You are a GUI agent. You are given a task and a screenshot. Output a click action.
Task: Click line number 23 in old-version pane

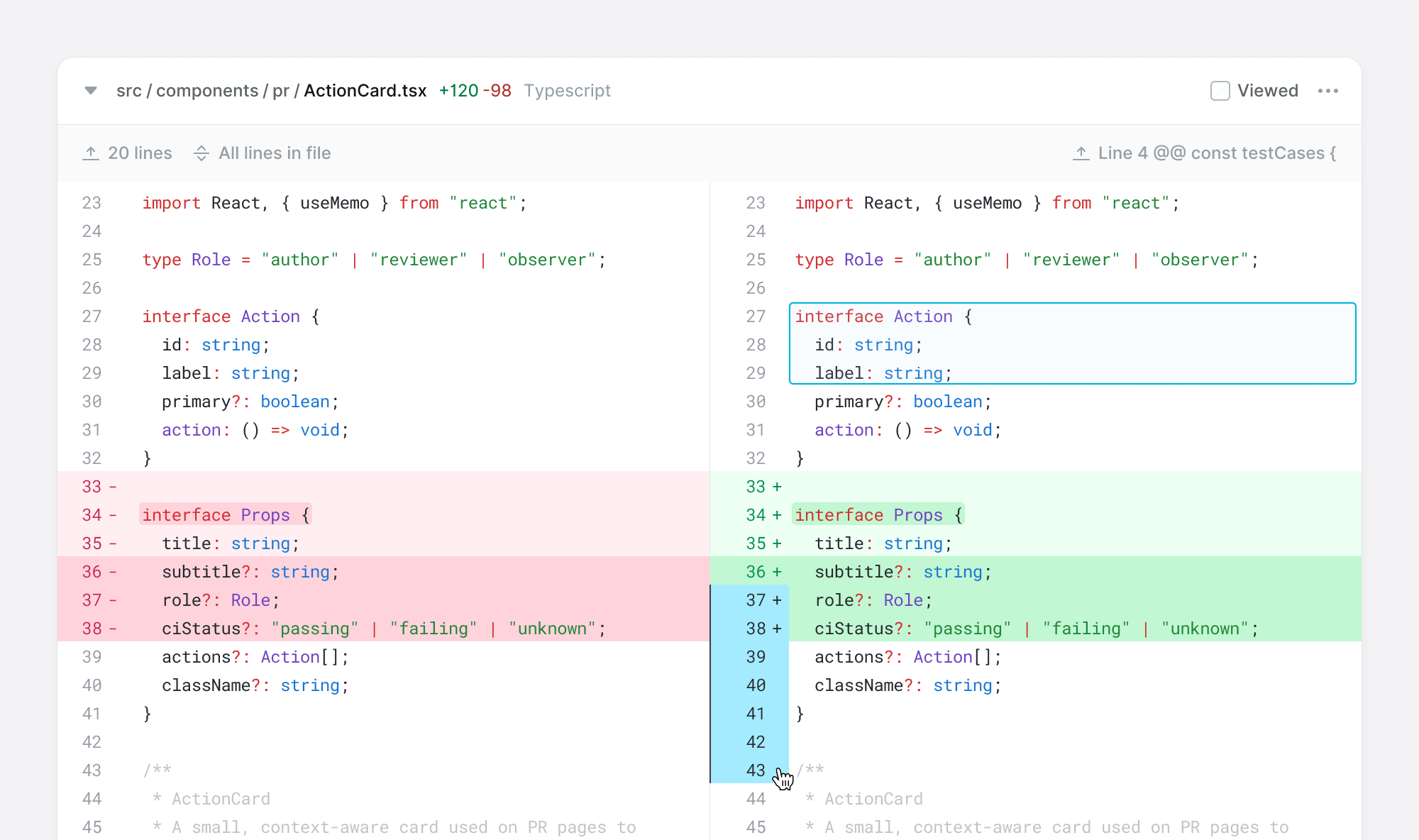(92, 203)
